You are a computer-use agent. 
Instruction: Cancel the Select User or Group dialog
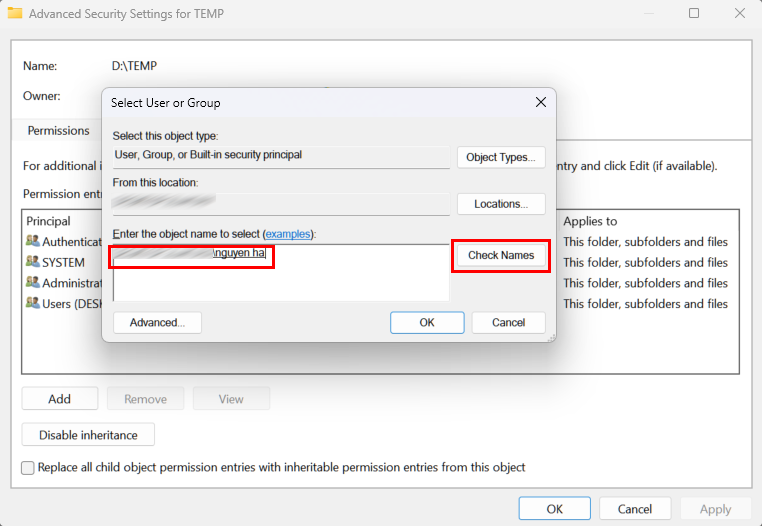click(508, 323)
